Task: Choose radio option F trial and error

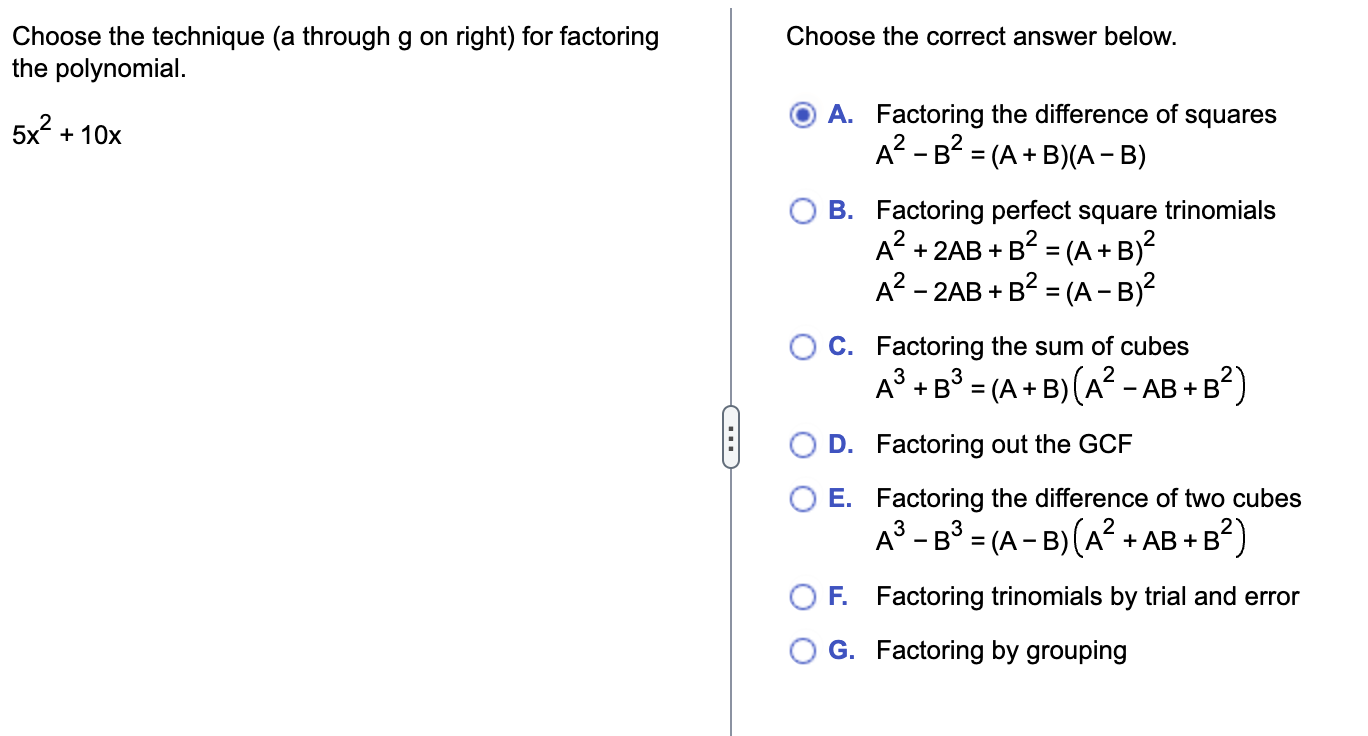Action: click(804, 597)
